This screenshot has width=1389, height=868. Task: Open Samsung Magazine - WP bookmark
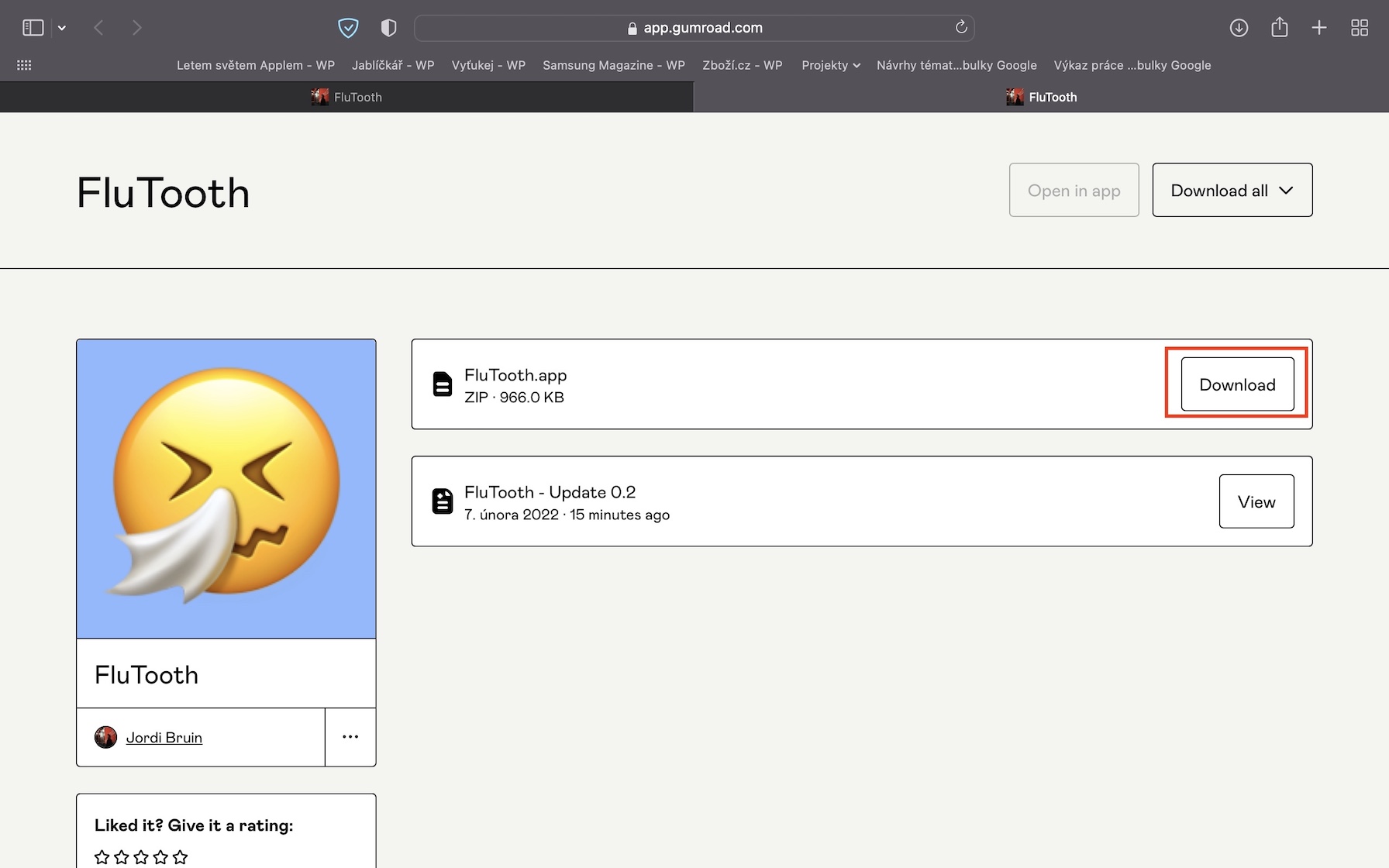coord(614,65)
